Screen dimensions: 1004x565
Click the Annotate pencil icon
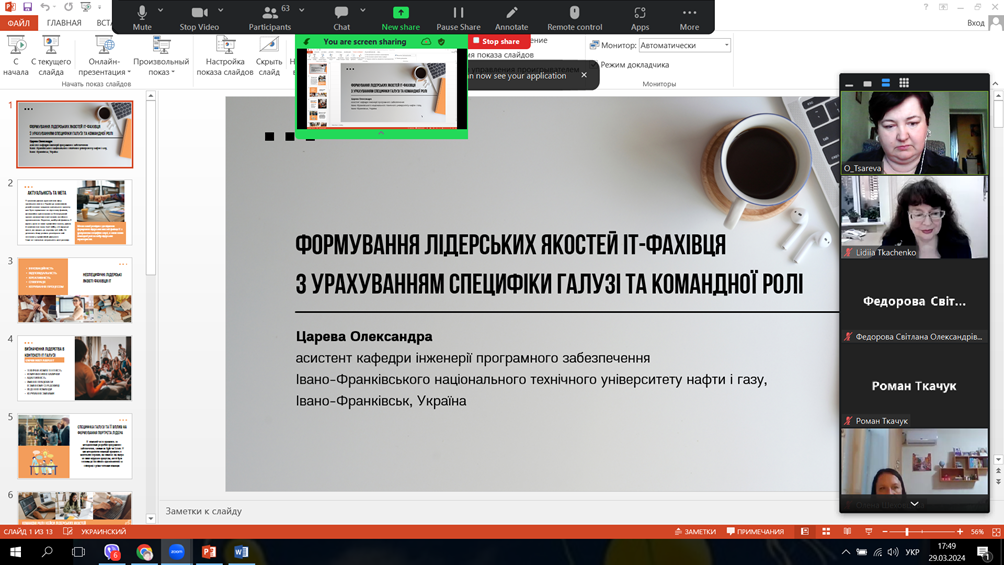click(x=511, y=16)
